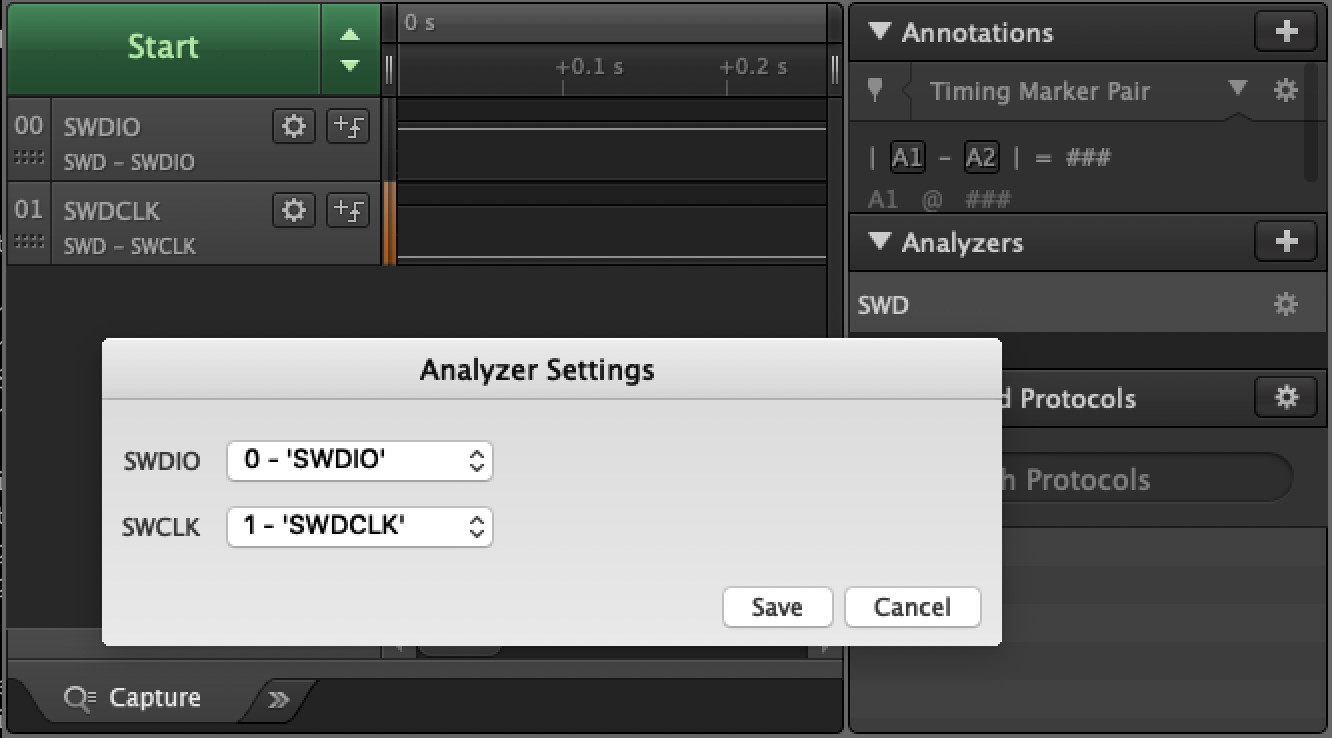
Task: Set trigger edge for SWDCLK channel
Action: 348,211
